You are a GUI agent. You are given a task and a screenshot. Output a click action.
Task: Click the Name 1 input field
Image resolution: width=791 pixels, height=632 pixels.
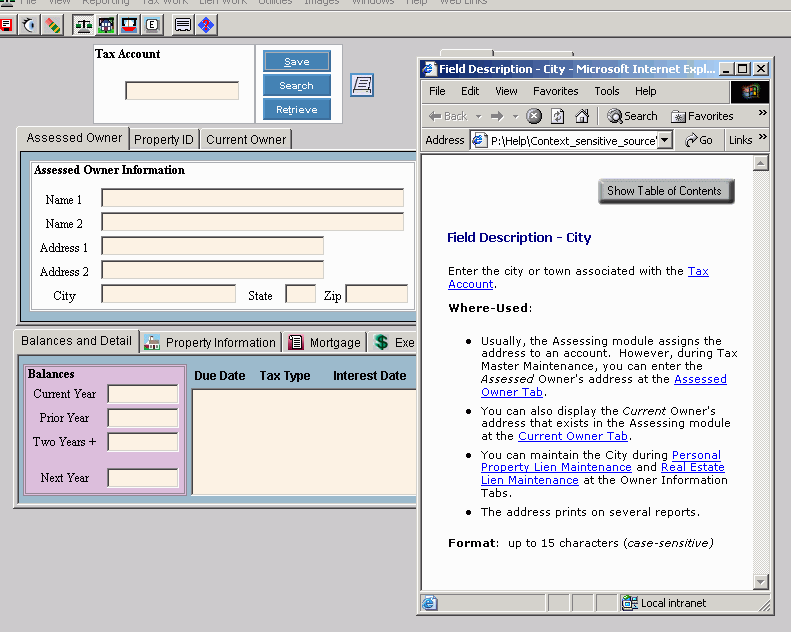pos(252,198)
